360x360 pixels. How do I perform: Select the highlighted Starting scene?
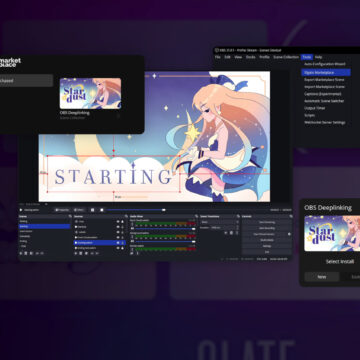click(44, 226)
